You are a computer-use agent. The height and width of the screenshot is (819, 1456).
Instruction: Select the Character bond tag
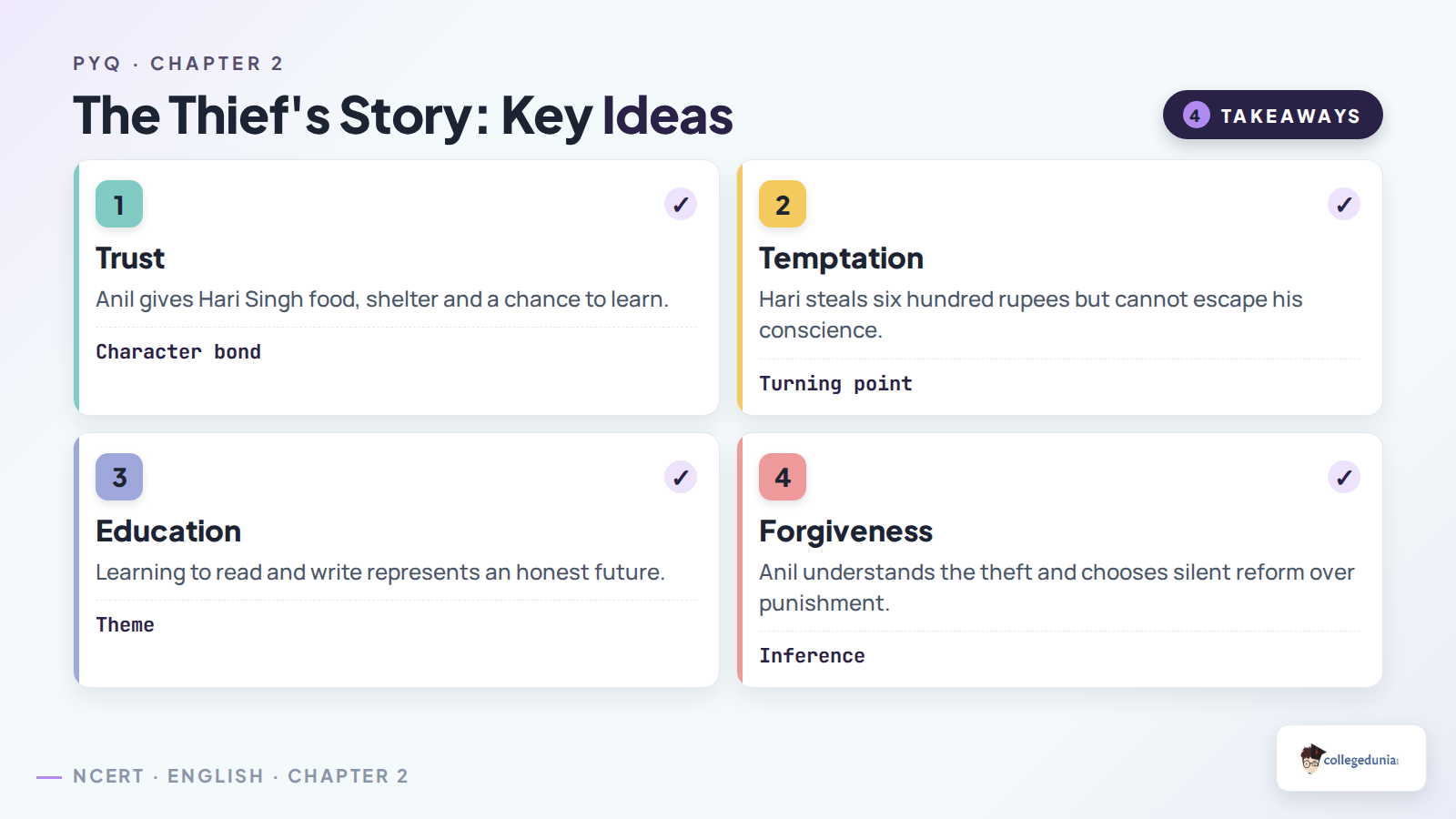tap(178, 352)
